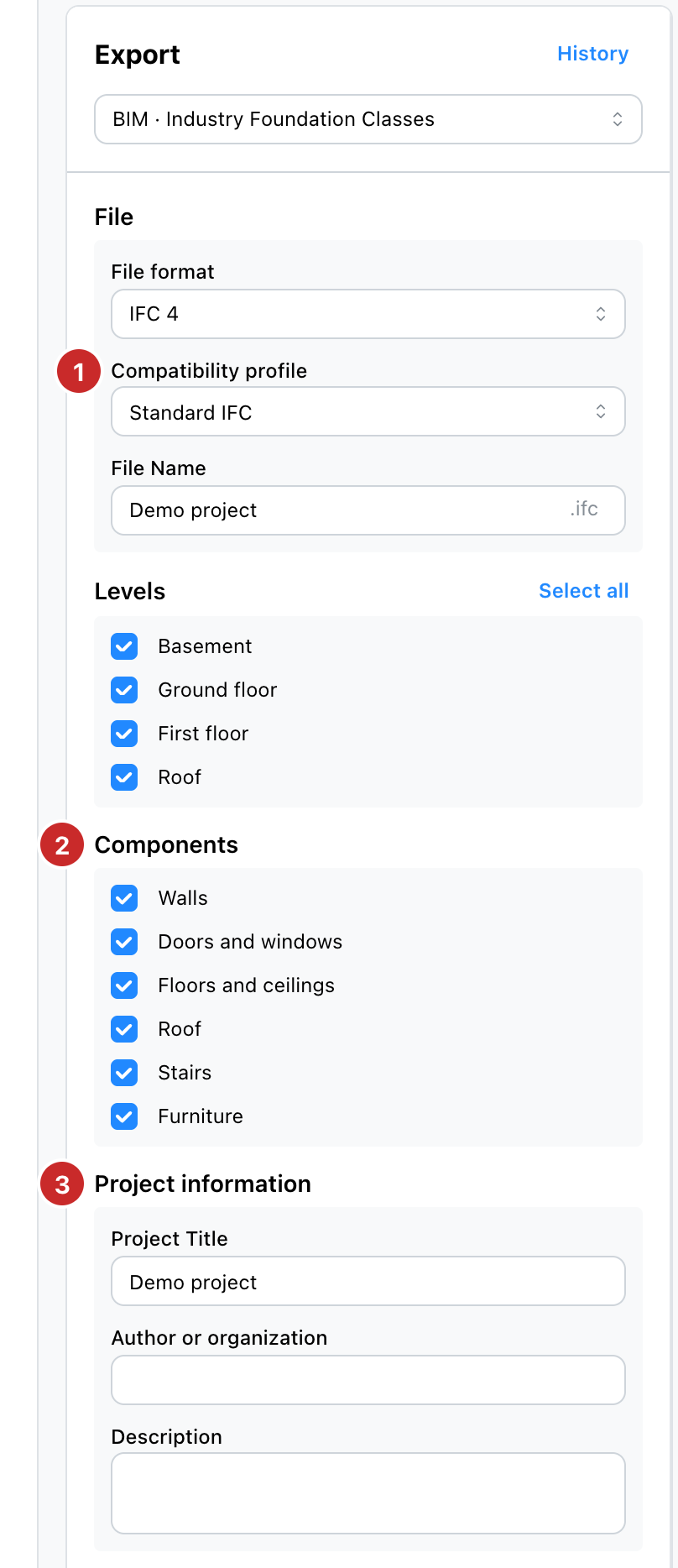
Task: Uncheck the Roof checkbox under Components
Action: (x=124, y=1029)
